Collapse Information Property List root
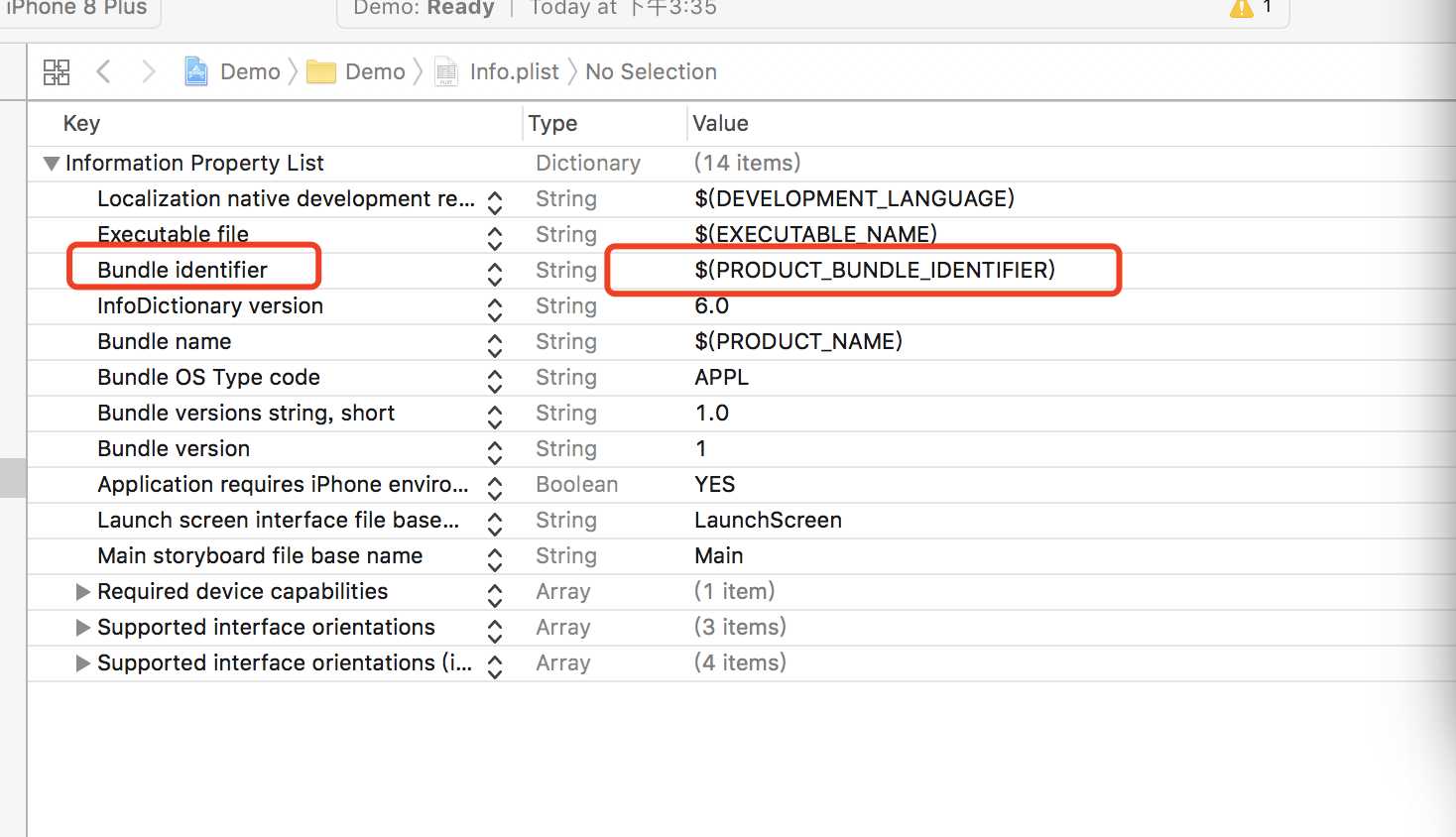The image size is (1456, 837). pyautogui.click(x=52, y=163)
